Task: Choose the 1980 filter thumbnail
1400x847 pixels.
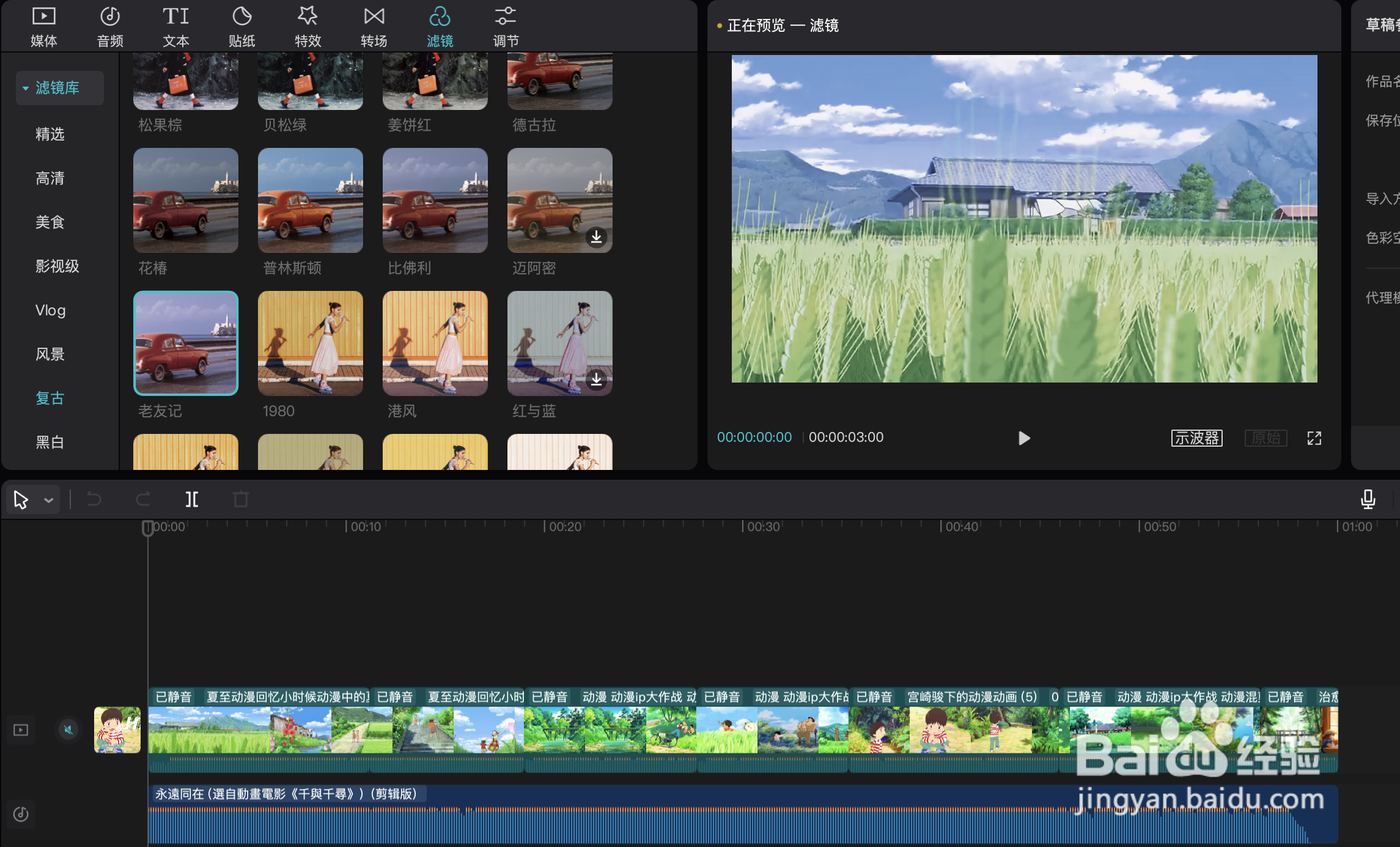Action: pos(311,343)
